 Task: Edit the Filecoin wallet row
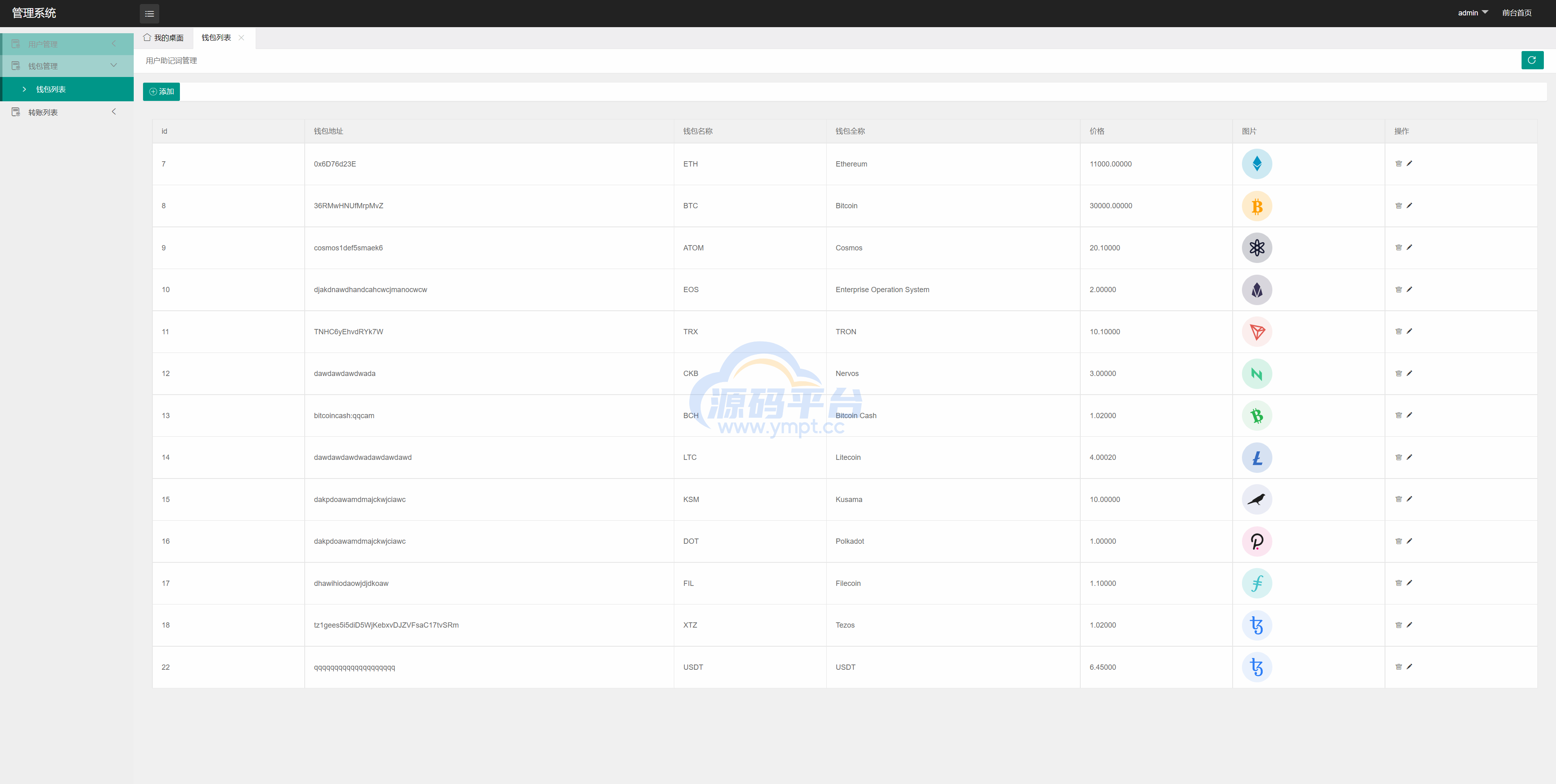click(1409, 583)
